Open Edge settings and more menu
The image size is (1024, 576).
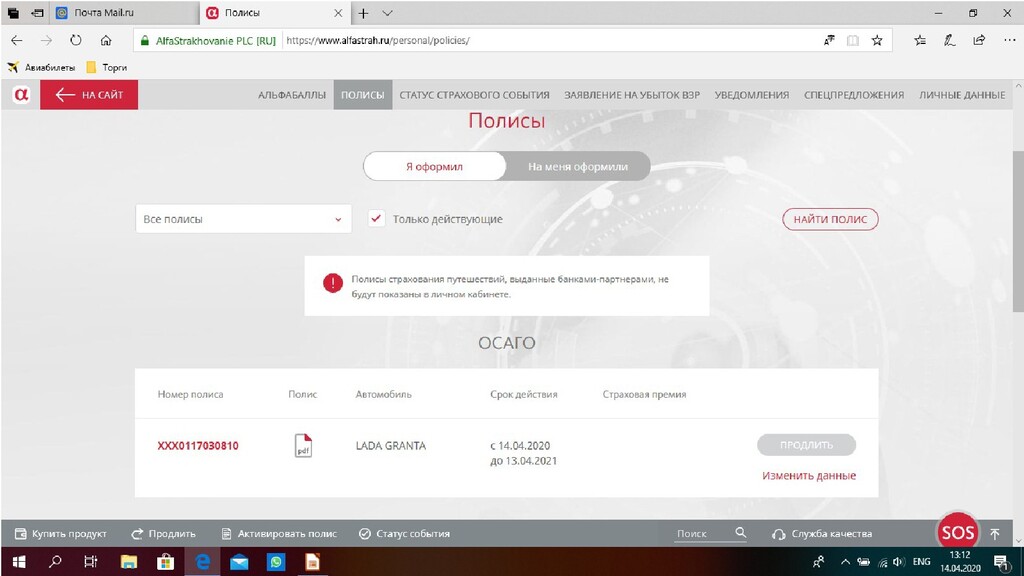tap(1009, 40)
